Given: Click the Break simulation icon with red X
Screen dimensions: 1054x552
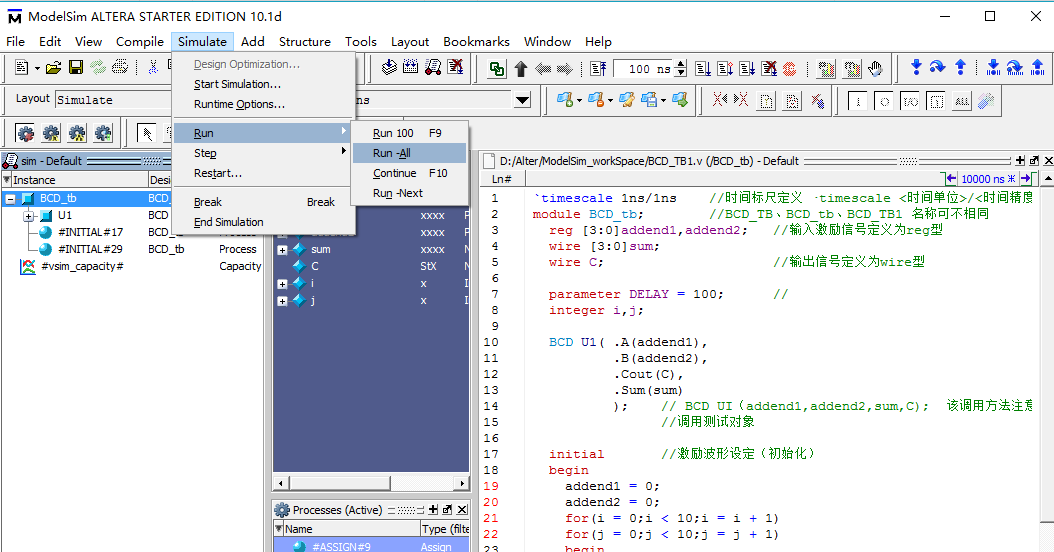Looking at the screenshot, I should pos(769,69).
